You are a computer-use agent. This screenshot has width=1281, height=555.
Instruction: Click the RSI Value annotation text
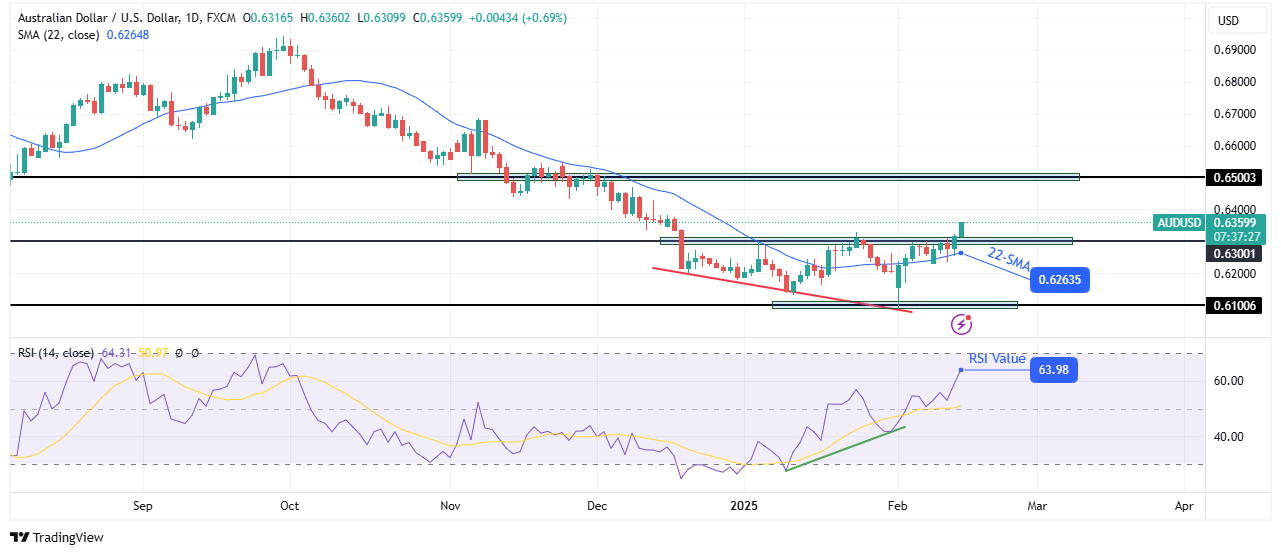point(998,358)
